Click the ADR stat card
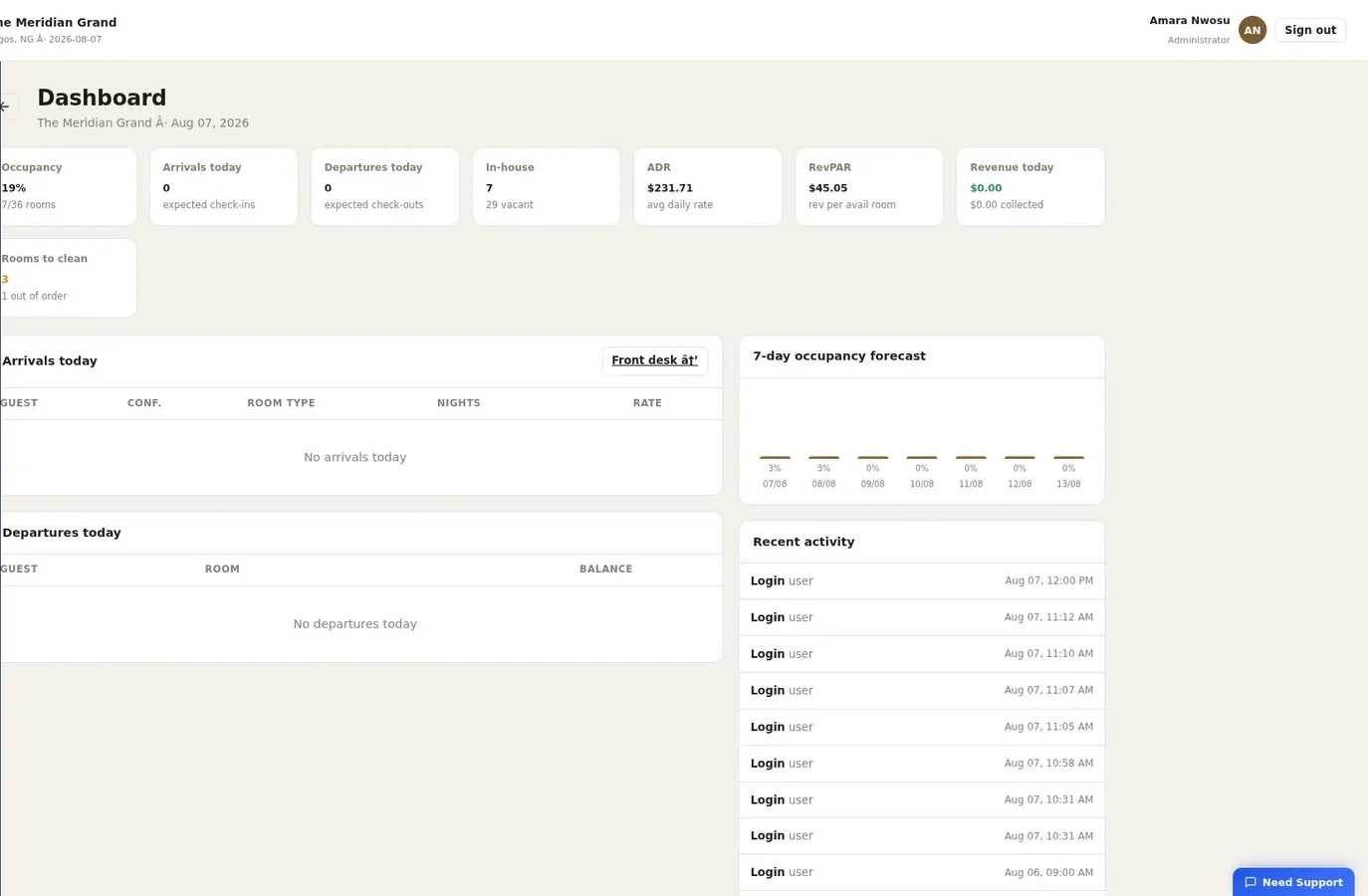This screenshot has height=896, width=1368. point(707,186)
